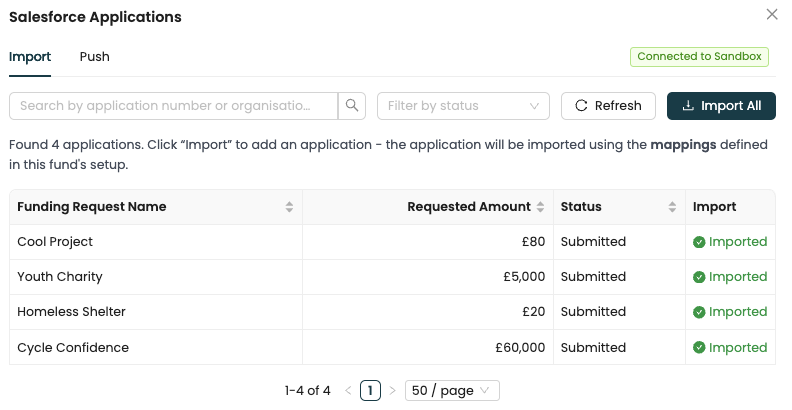Click Submitted status for Cycle Confidence
The image size is (792, 410).
(593, 347)
